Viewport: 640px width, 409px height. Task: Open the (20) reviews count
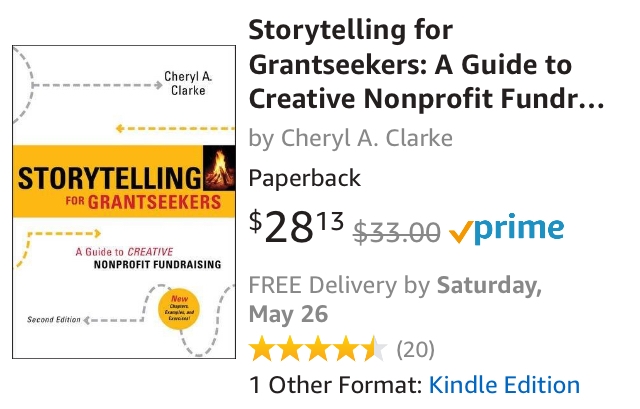point(415,349)
